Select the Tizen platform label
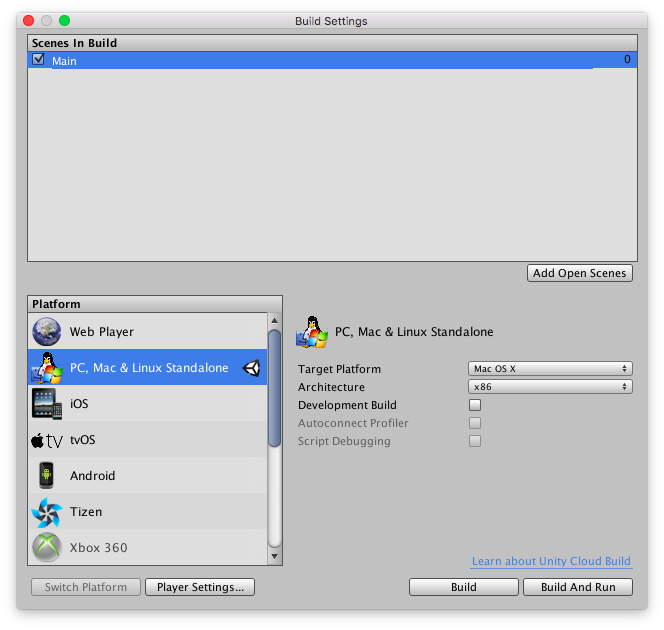The image size is (664, 630). tap(86, 512)
